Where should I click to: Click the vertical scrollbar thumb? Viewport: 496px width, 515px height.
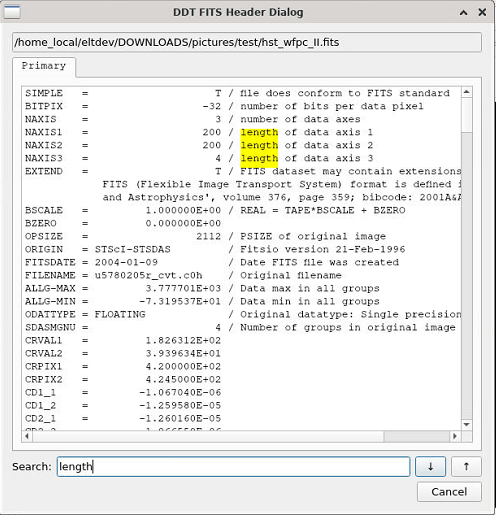tap(467, 115)
